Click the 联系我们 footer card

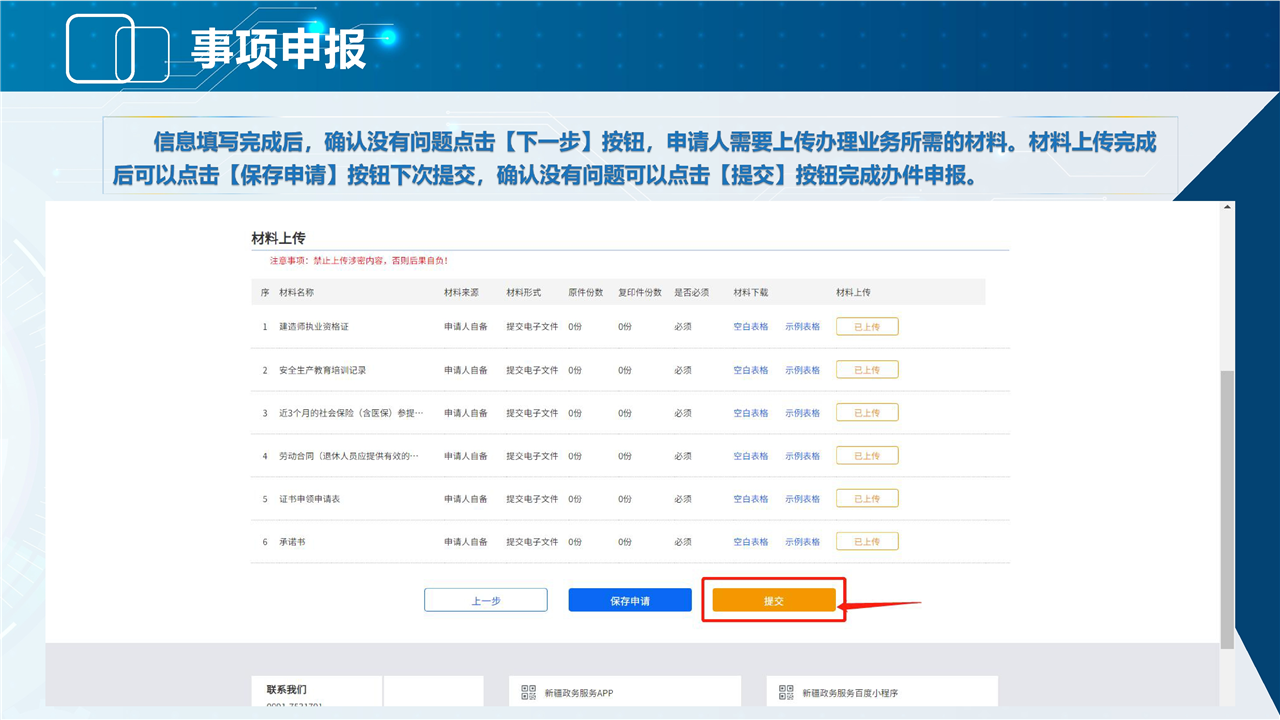coord(316,692)
